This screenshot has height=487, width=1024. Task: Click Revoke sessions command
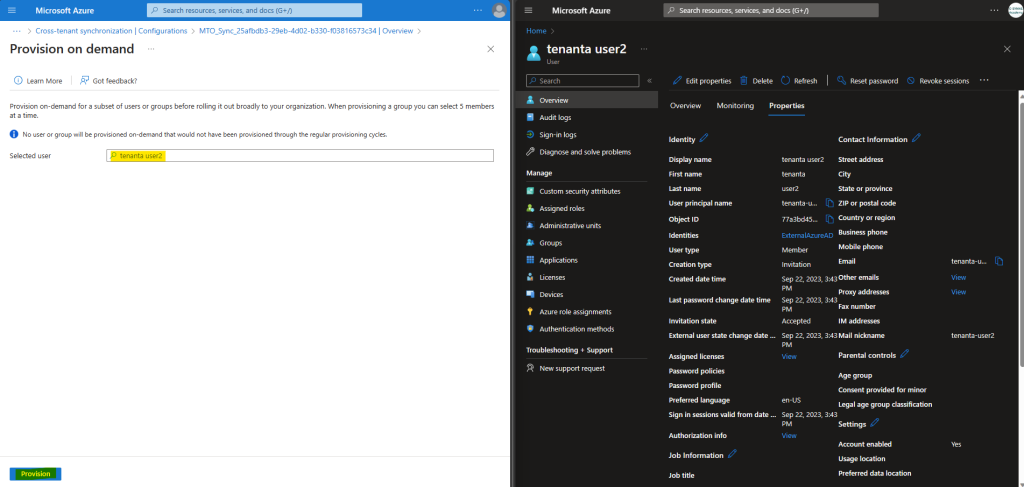[938, 81]
